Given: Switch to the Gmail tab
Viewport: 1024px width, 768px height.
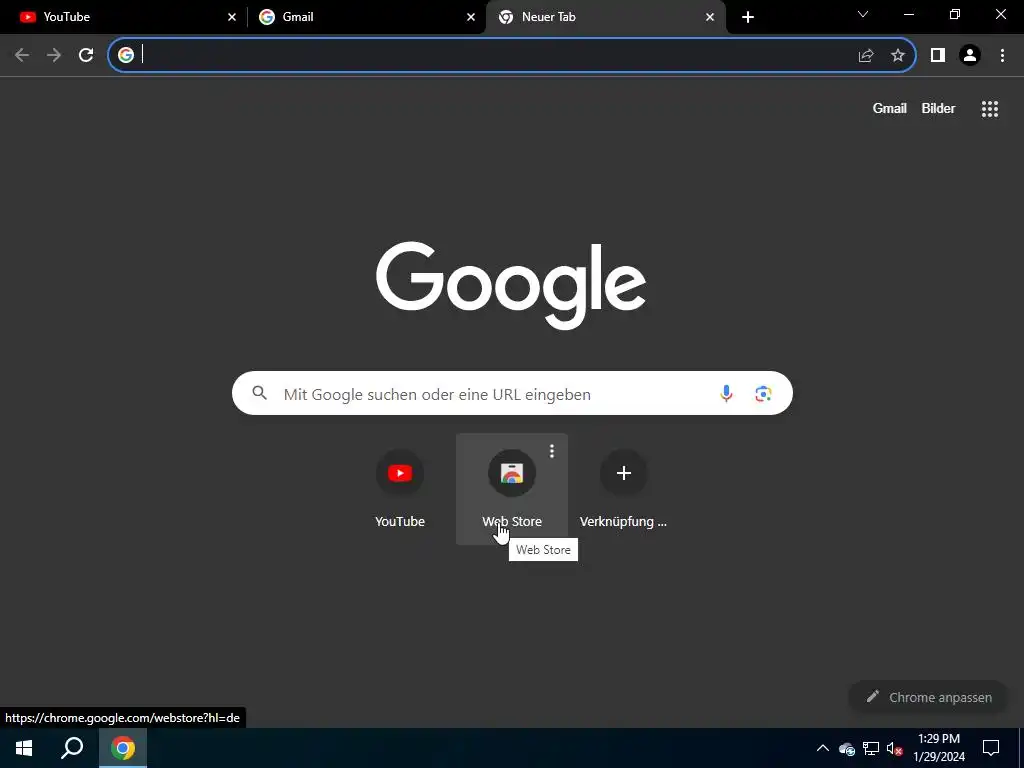Looking at the screenshot, I should click(366, 17).
